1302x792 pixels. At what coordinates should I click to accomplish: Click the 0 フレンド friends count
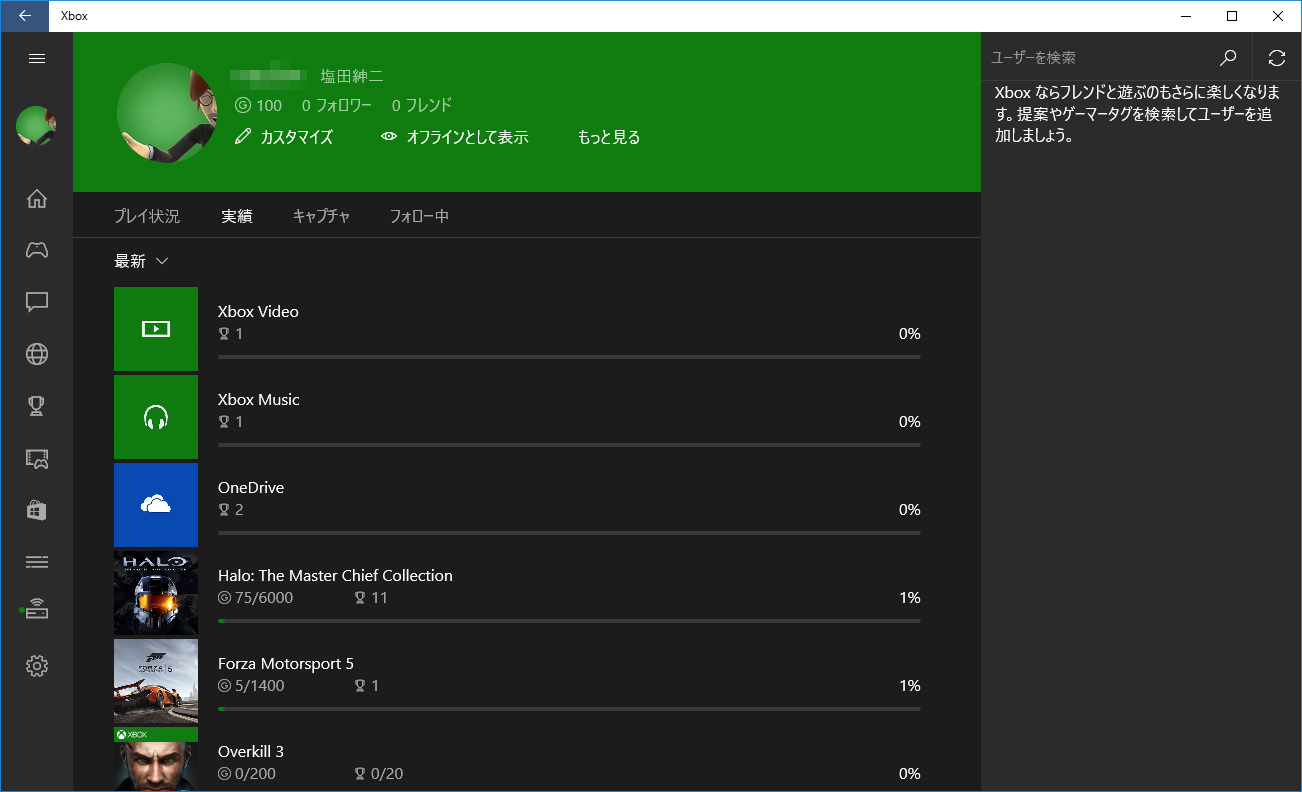point(422,105)
